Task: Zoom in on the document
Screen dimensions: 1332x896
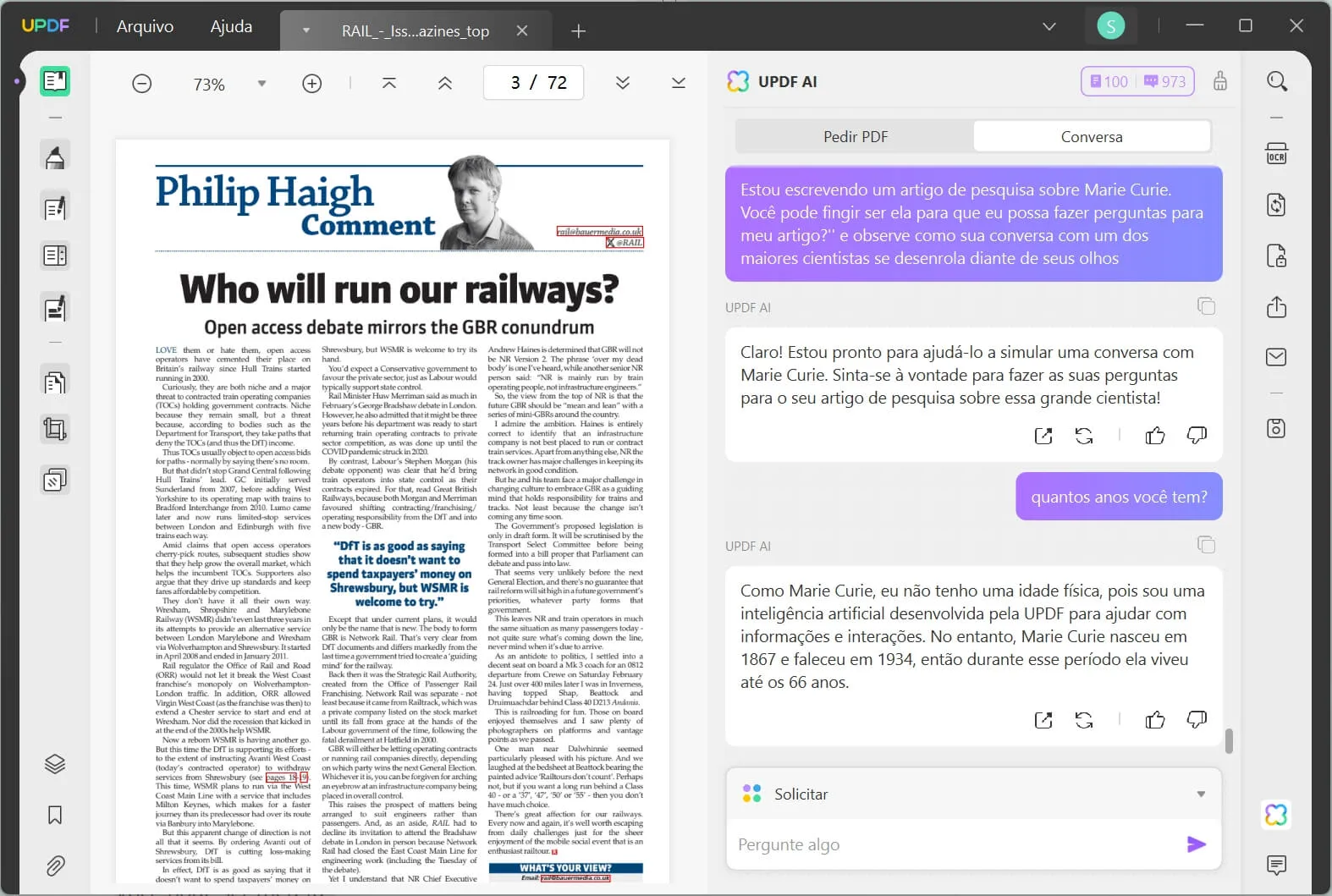Action: (x=312, y=84)
